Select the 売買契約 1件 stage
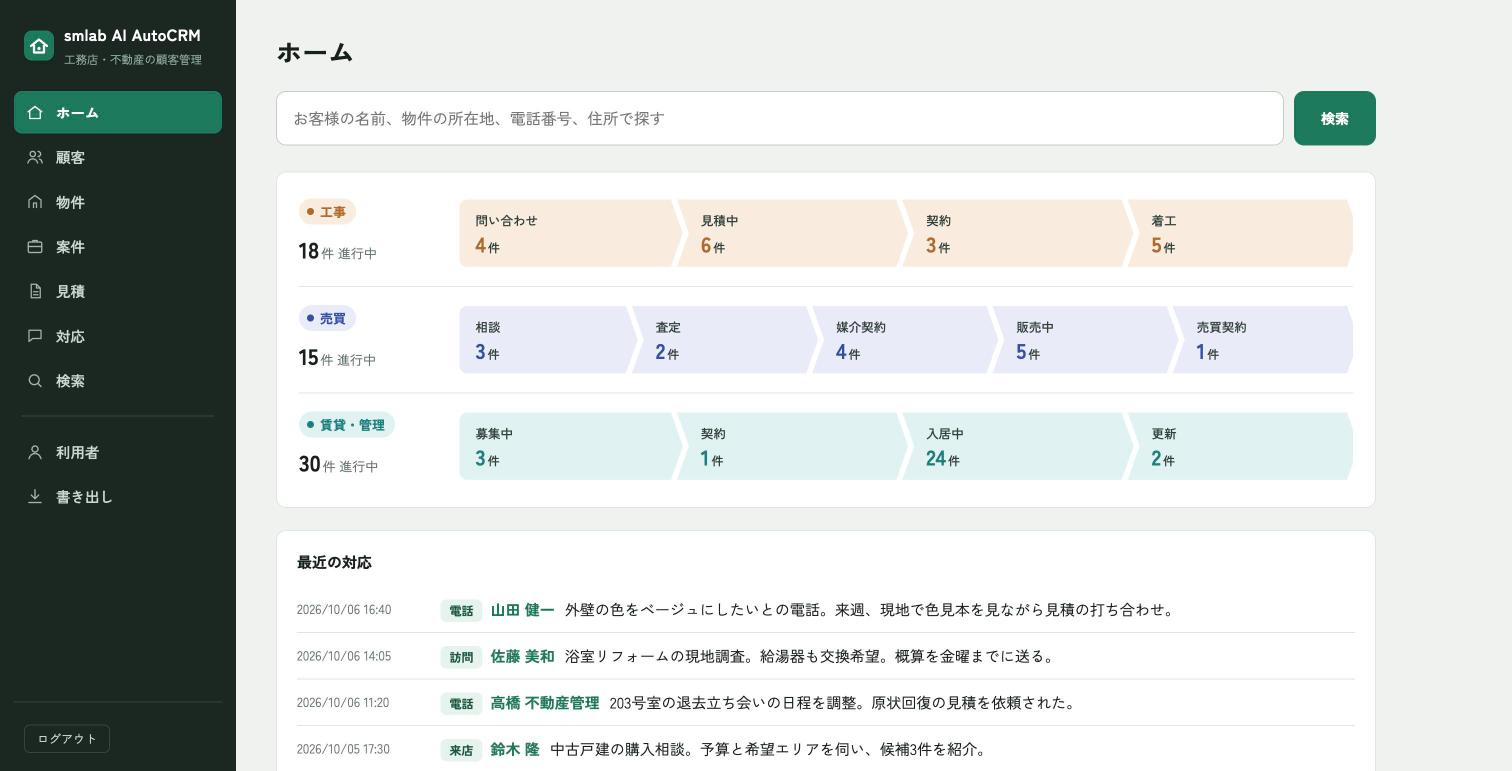Screen dimensions: 1512x771 pos(1264,340)
